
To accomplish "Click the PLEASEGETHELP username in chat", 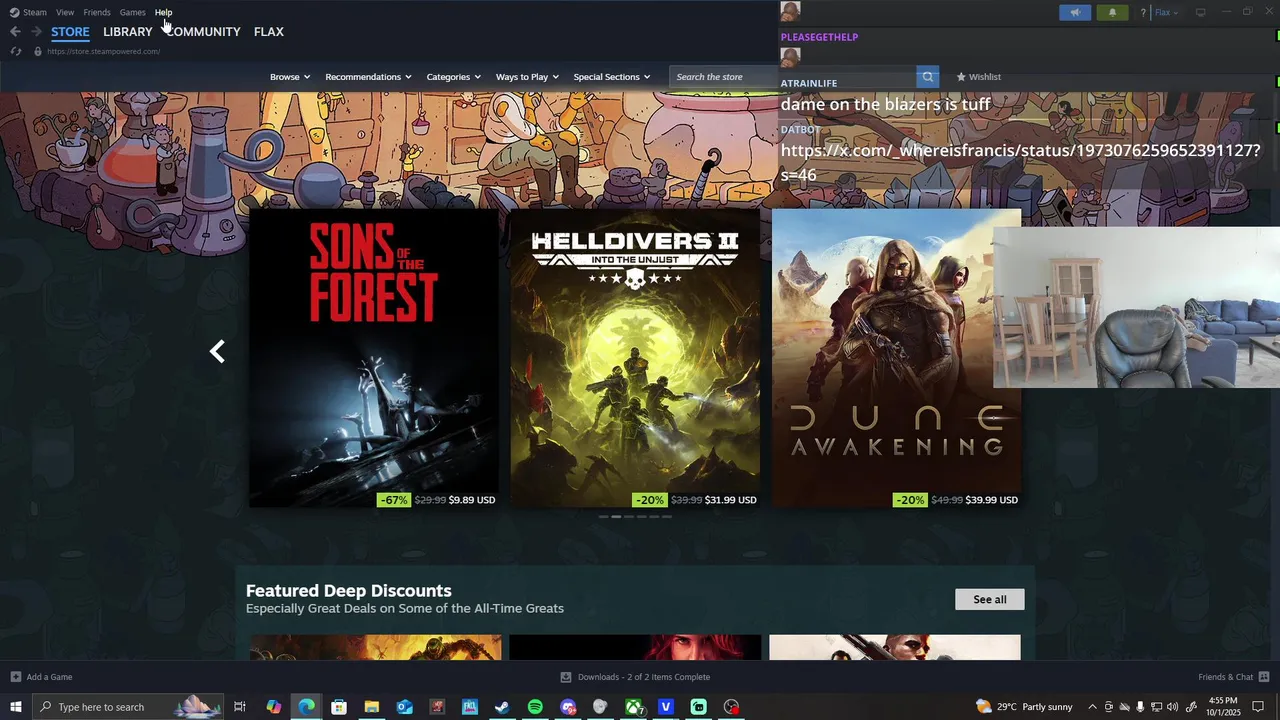I will click(819, 37).
